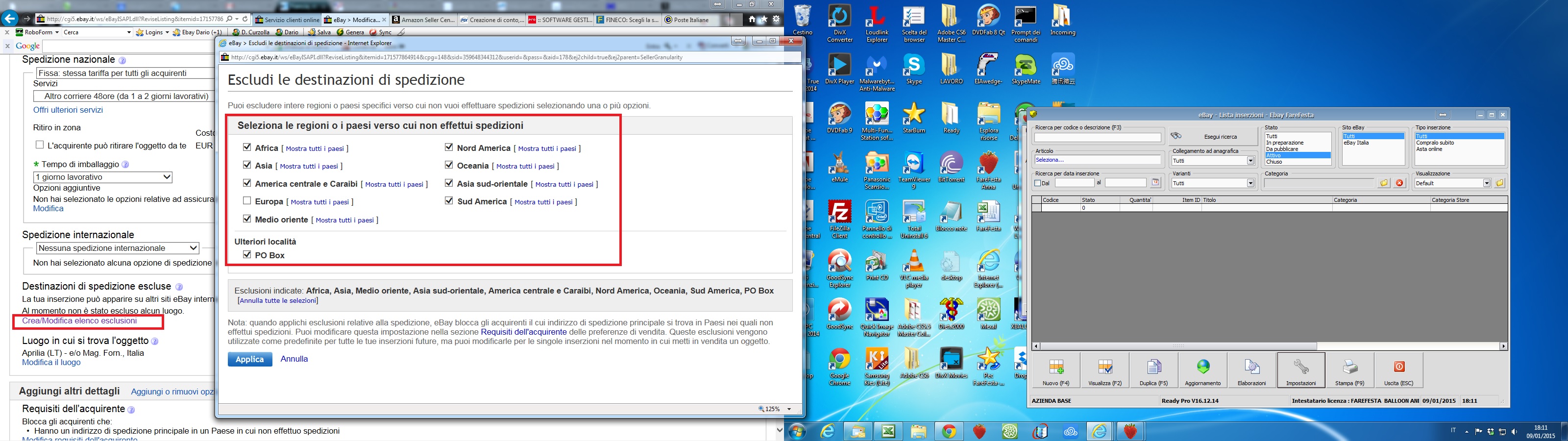The image size is (1568, 441).
Task: Click Esegui ricerca button in Ready Pro
Action: (x=1213, y=136)
